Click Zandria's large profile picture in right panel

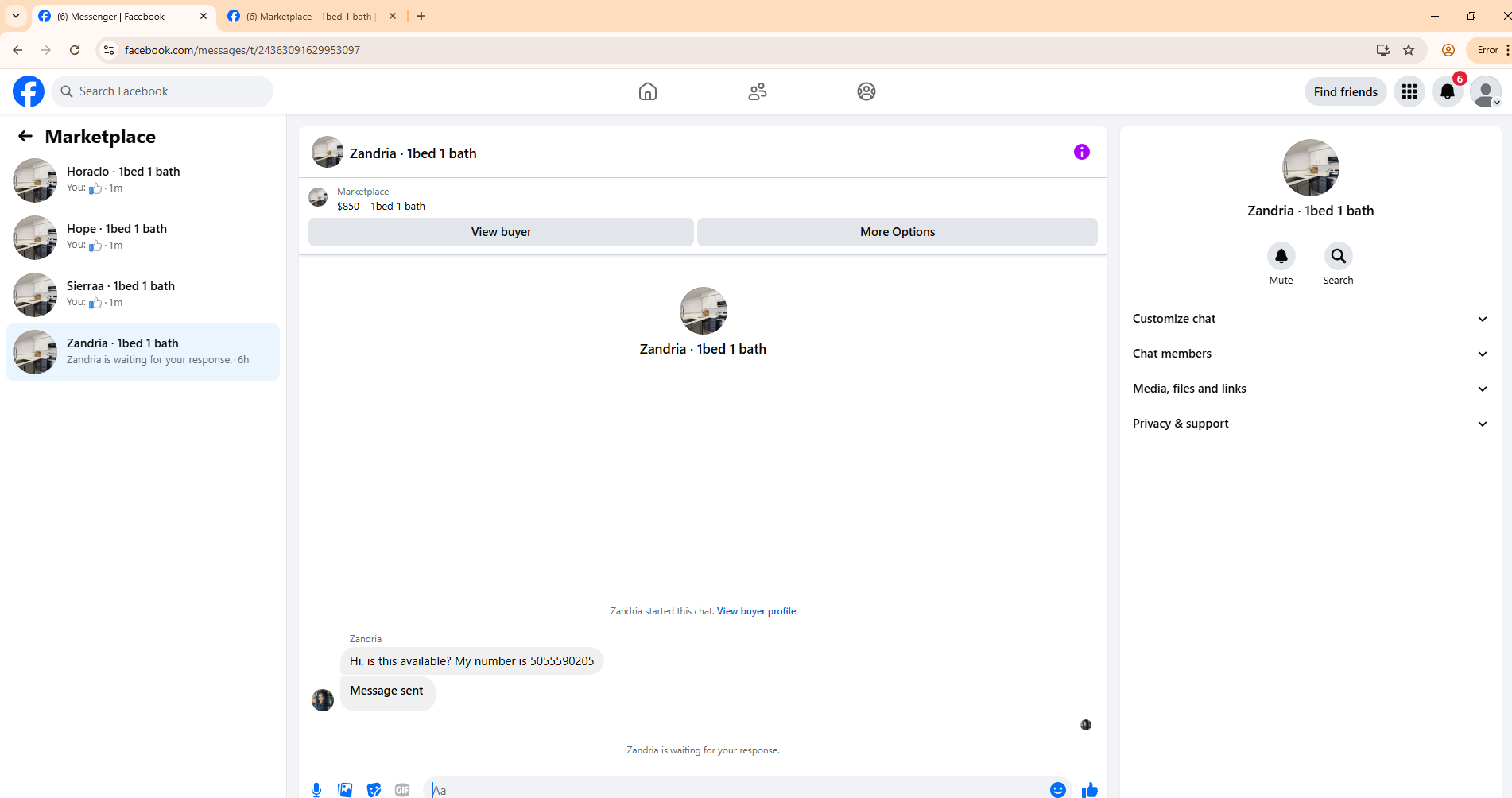(x=1311, y=168)
